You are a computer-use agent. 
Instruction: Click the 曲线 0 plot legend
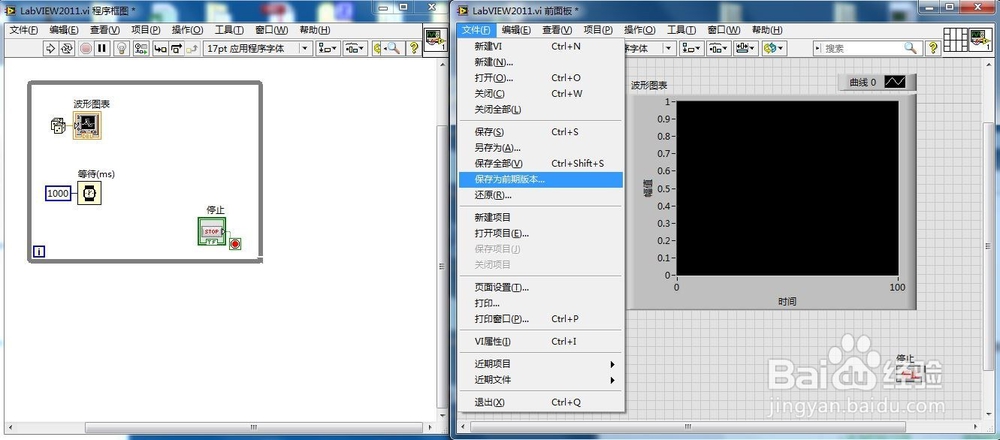pos(877,82)
